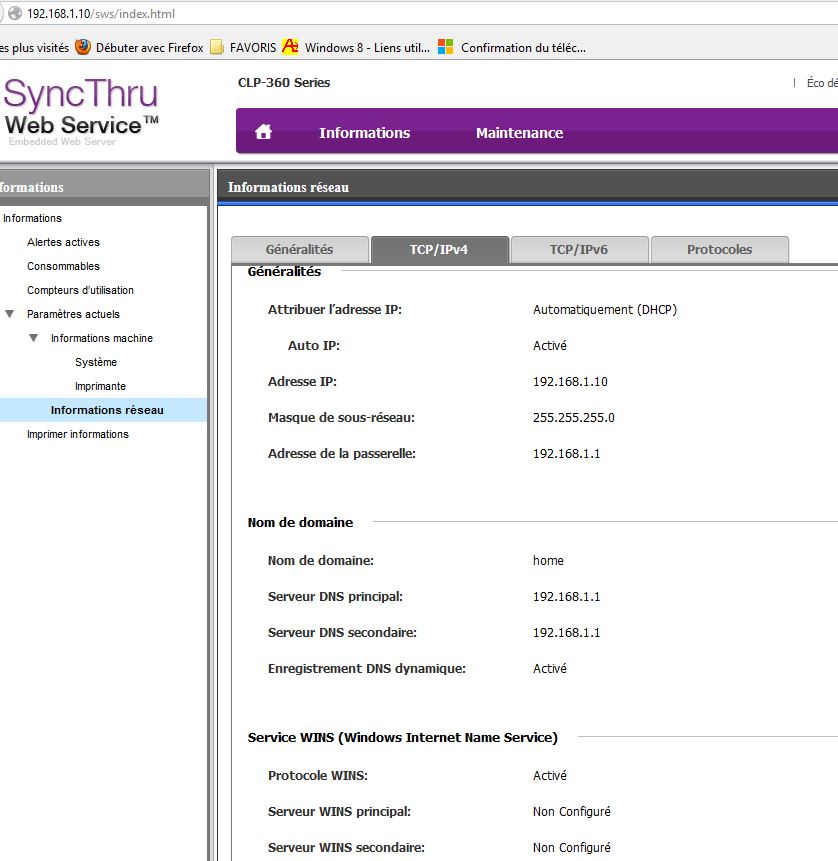This screenshot has width=838, height=861.
Task: Open Imprimer informations link
Action: 78,434
